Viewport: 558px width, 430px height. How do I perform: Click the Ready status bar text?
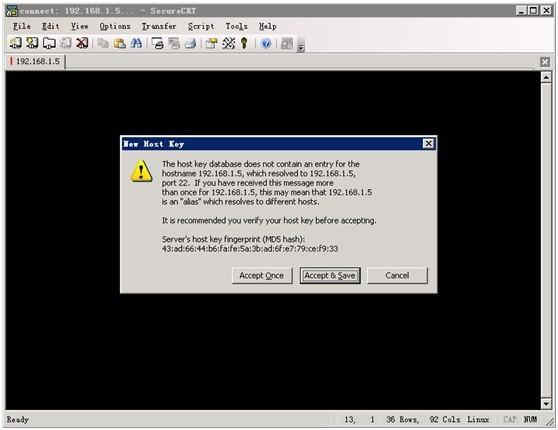(18, 420)
